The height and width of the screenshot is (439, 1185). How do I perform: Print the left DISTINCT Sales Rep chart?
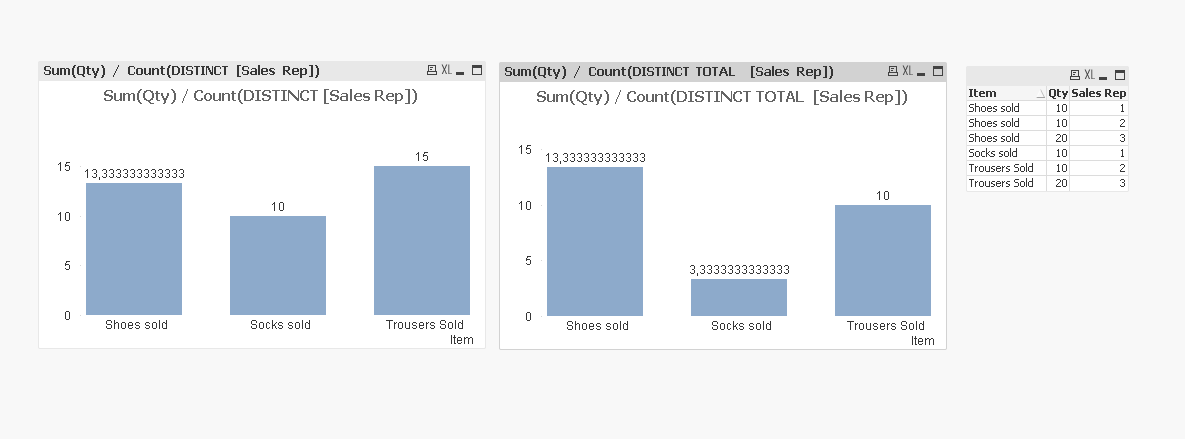tap(432, 70)
